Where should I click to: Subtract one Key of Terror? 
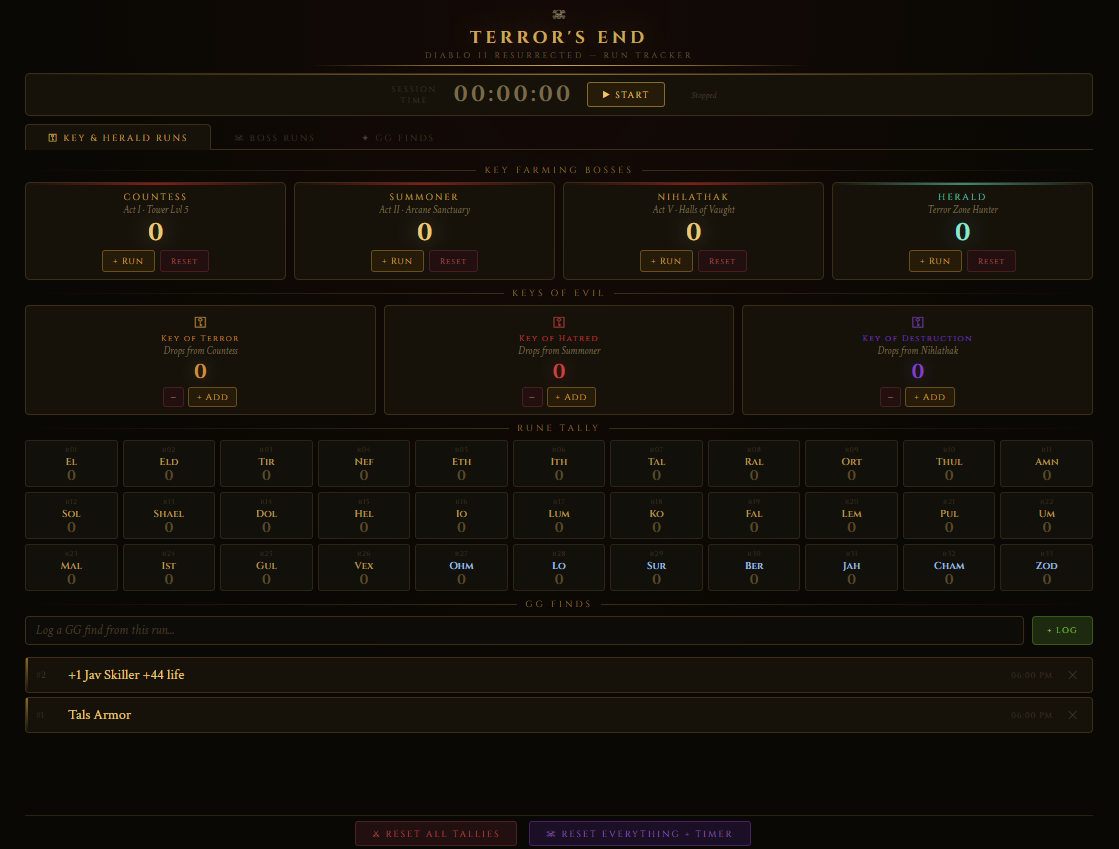[173, 397]
